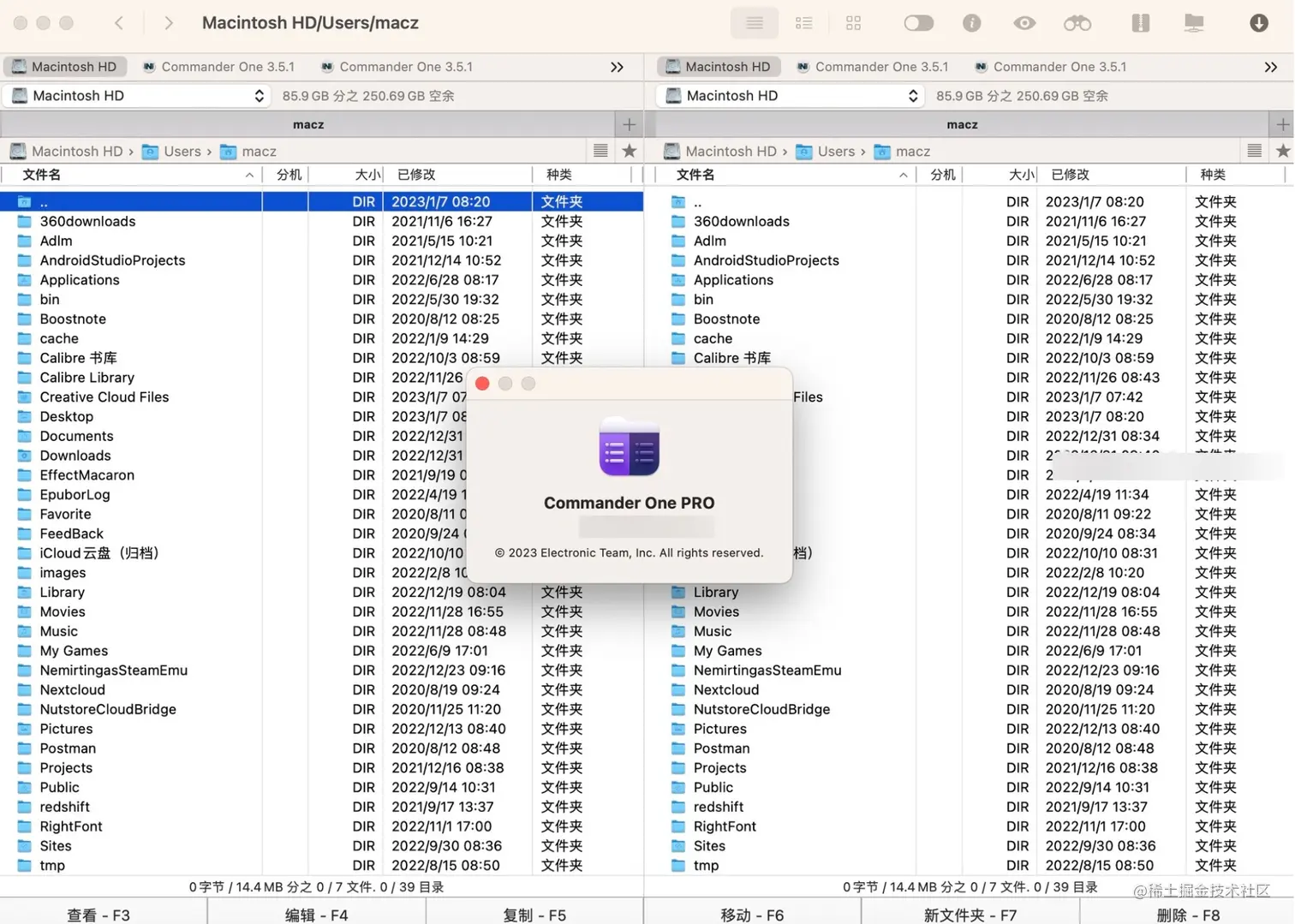The image size is (1295, 924).
Task: Click the 新文件夹 - F7 button
Action: (970, 915)
